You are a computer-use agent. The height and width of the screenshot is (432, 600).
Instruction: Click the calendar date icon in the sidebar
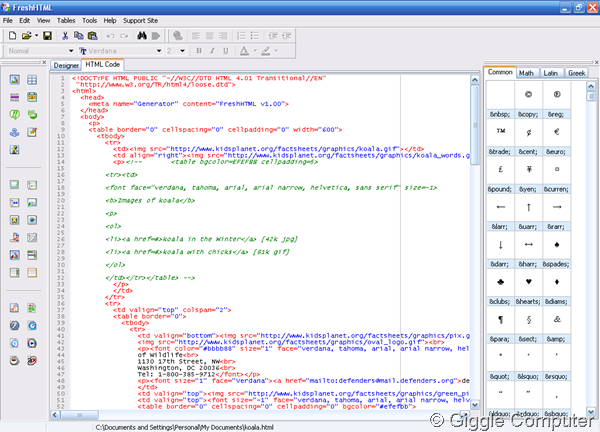point(32,97)
